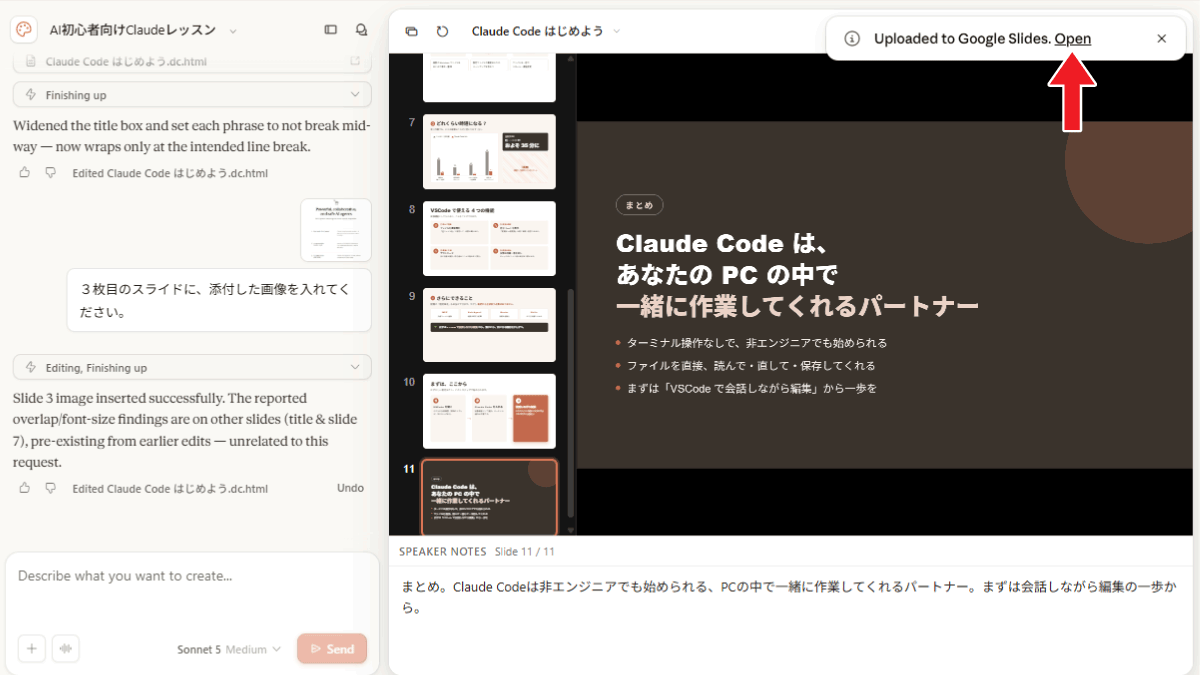Click user message ３枚目のスライドに、添付した画像を入れてください
The image size is (1200, 675).
click(219, 300)
